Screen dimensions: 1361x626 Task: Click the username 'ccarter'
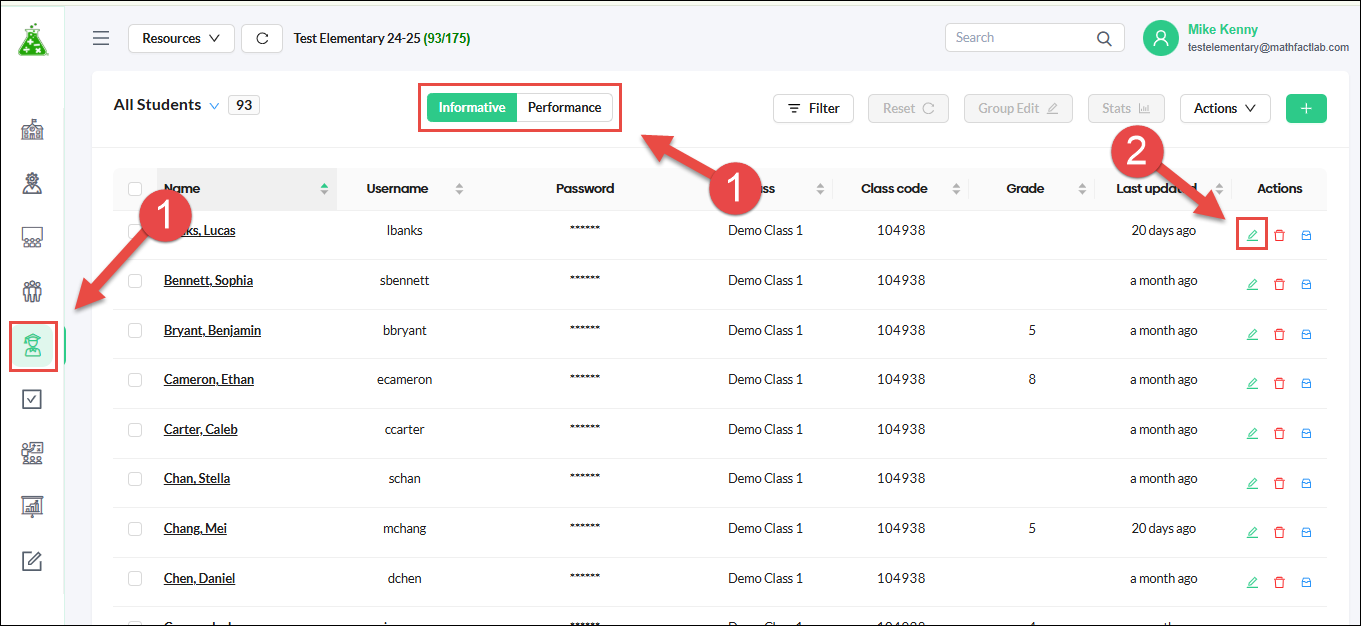405,430
